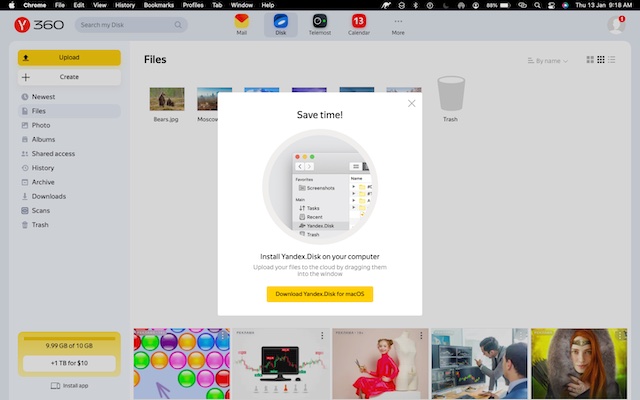Viewport: 640px width, 400px height.
Task: Switch to list view layout
Action: (x=613, y=61)
